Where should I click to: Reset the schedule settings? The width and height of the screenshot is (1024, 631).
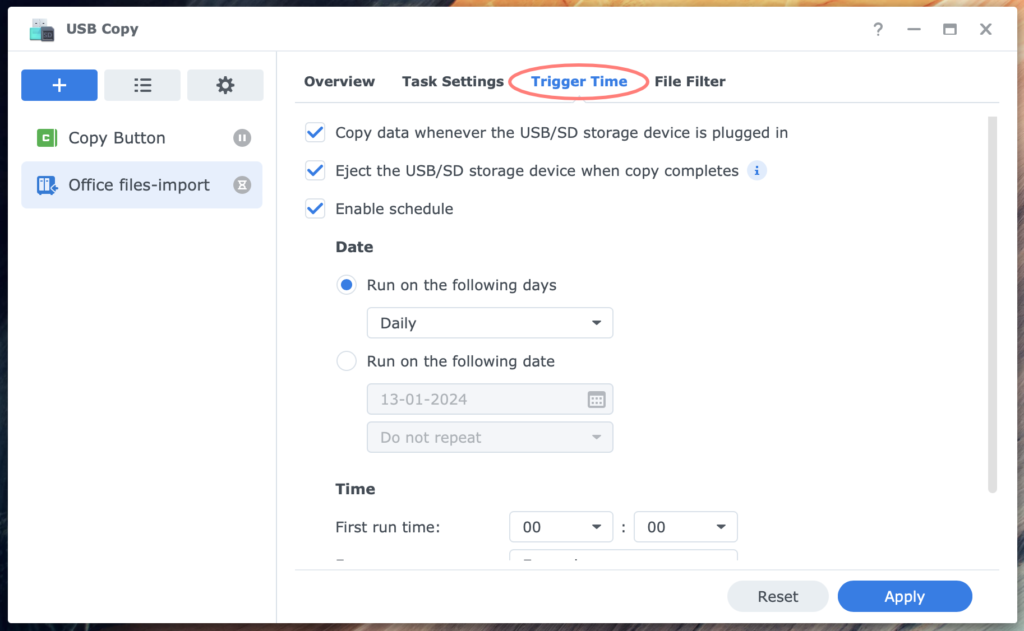click(777, 596)
